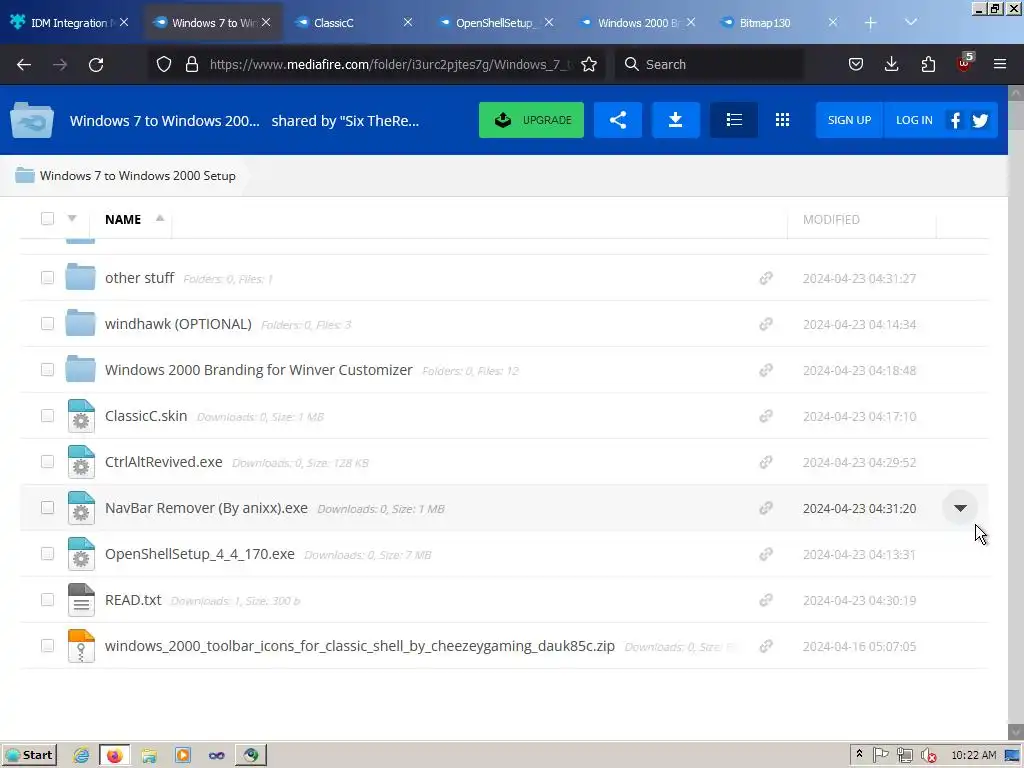The height and width of the screenshot is (768, 1024).
Task: Open options dropdown for NavBar Remover row
Action: pyautogui.click(x=960, y=508)
